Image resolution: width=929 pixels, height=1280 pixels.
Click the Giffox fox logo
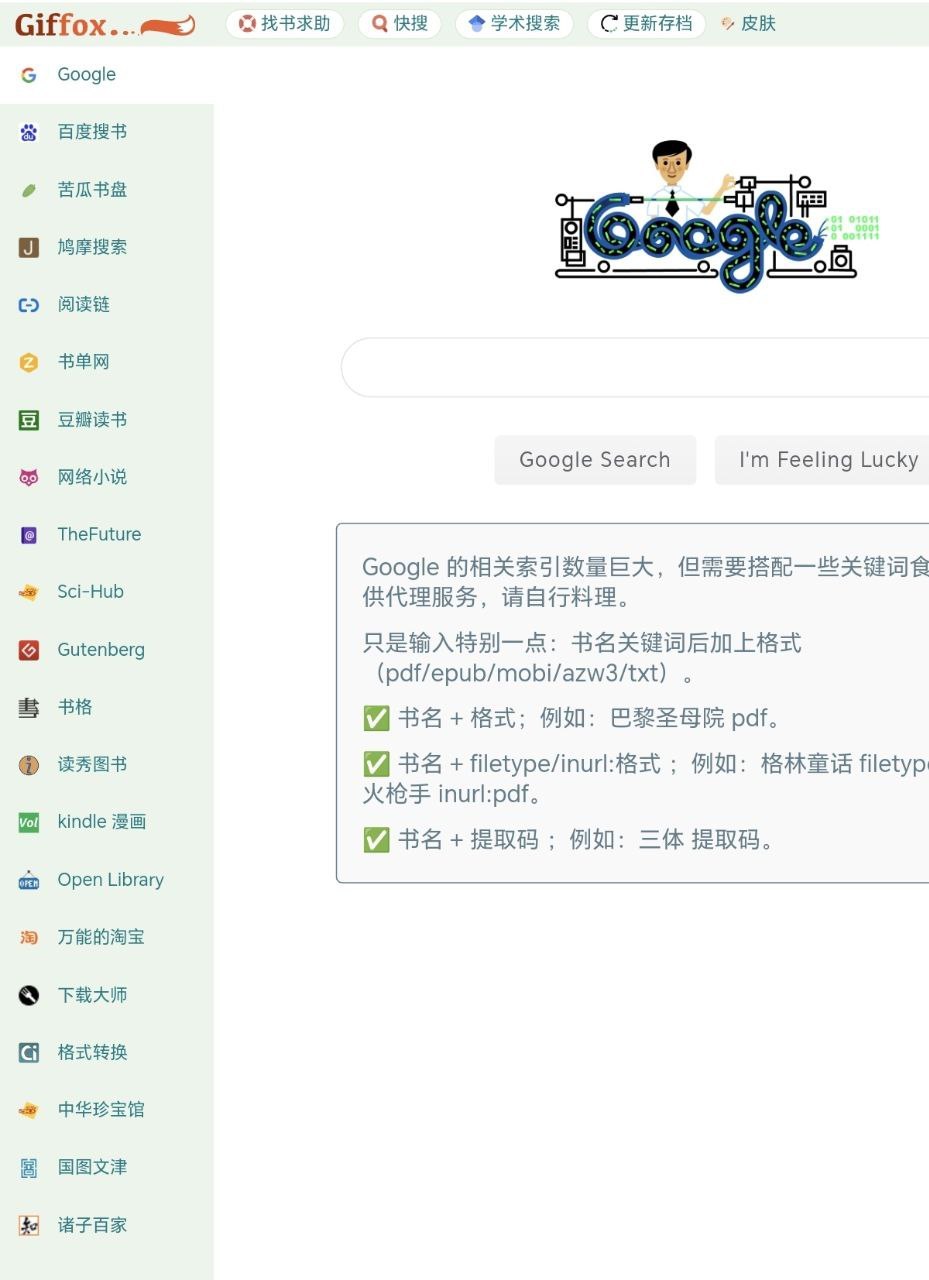pyautogui.click(x=105, y=25)
